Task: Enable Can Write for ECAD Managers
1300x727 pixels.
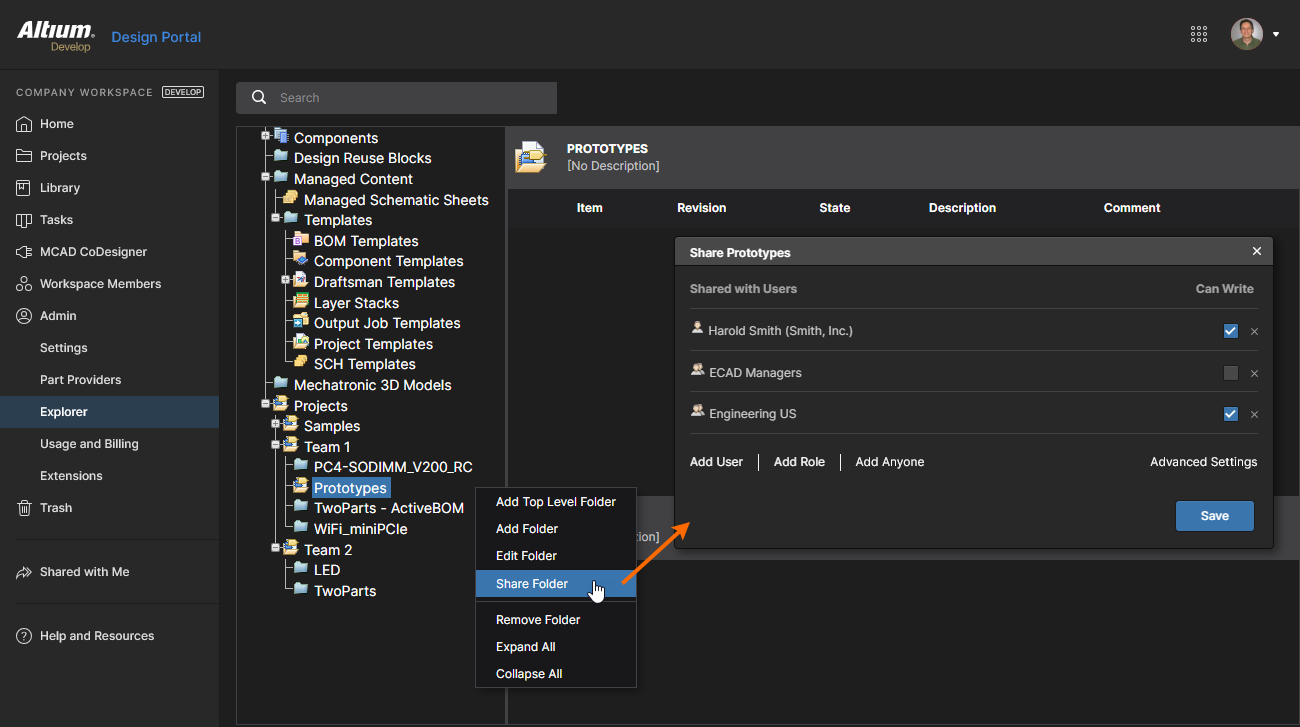Action: 1230,373
